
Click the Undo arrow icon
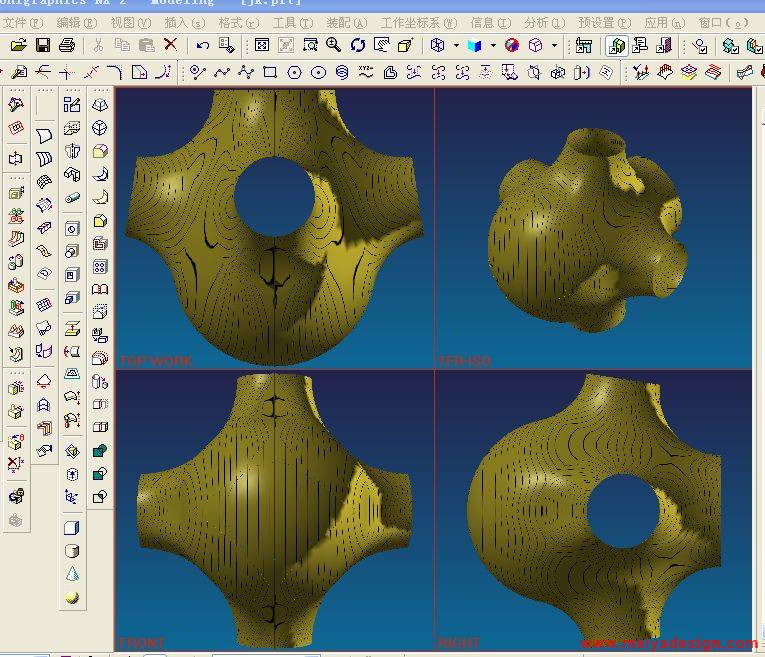click(203, 45)
